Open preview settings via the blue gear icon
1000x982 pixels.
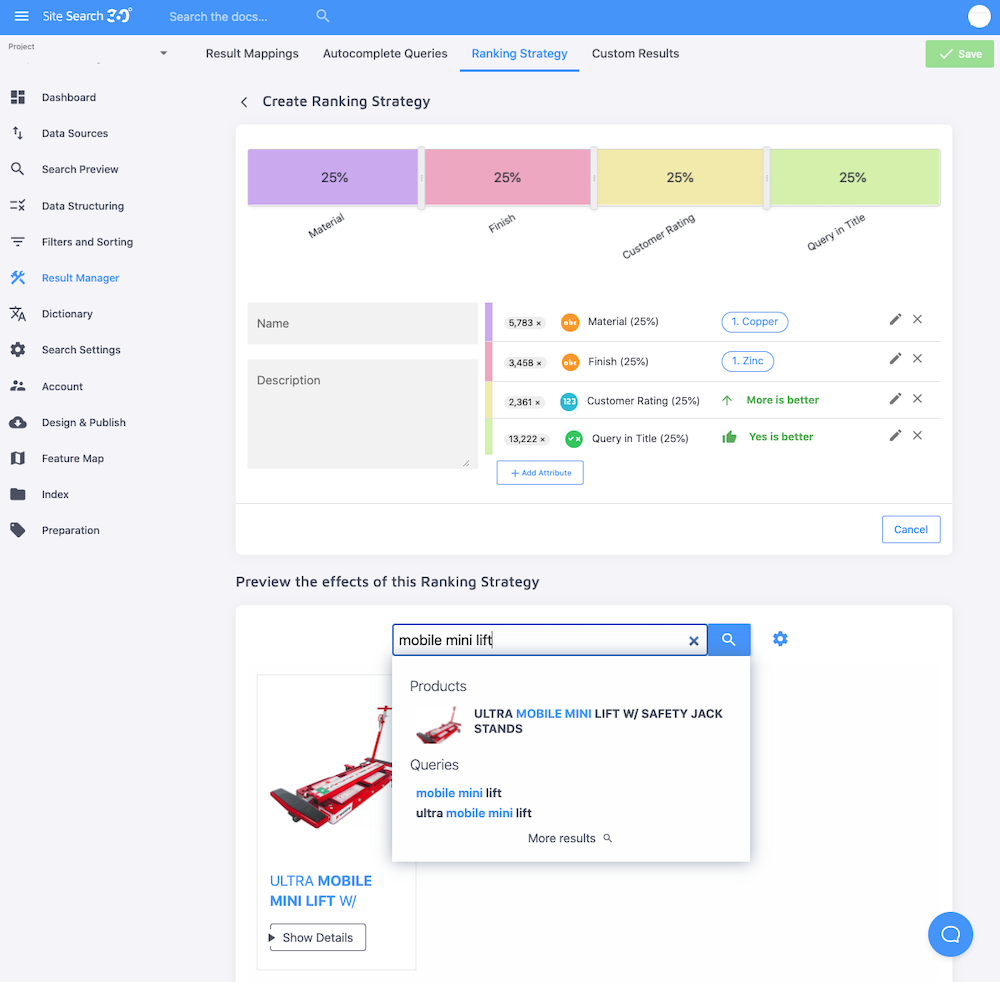(780, 639)
